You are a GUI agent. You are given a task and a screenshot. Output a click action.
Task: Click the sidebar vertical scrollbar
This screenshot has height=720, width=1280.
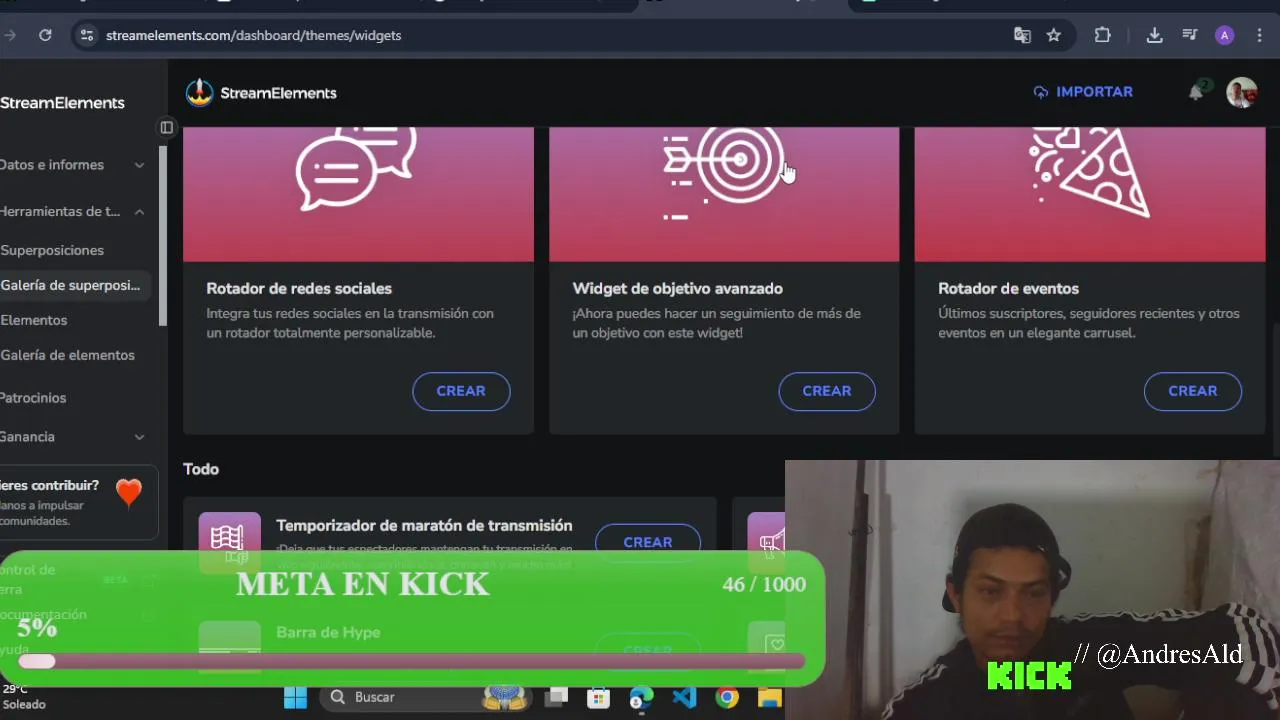163,235
